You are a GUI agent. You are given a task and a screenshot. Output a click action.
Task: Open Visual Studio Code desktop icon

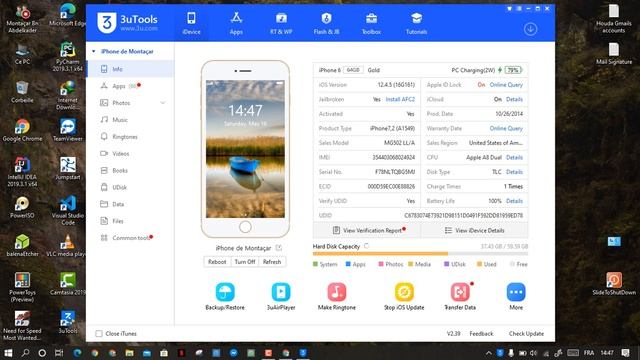pos(67,210)
